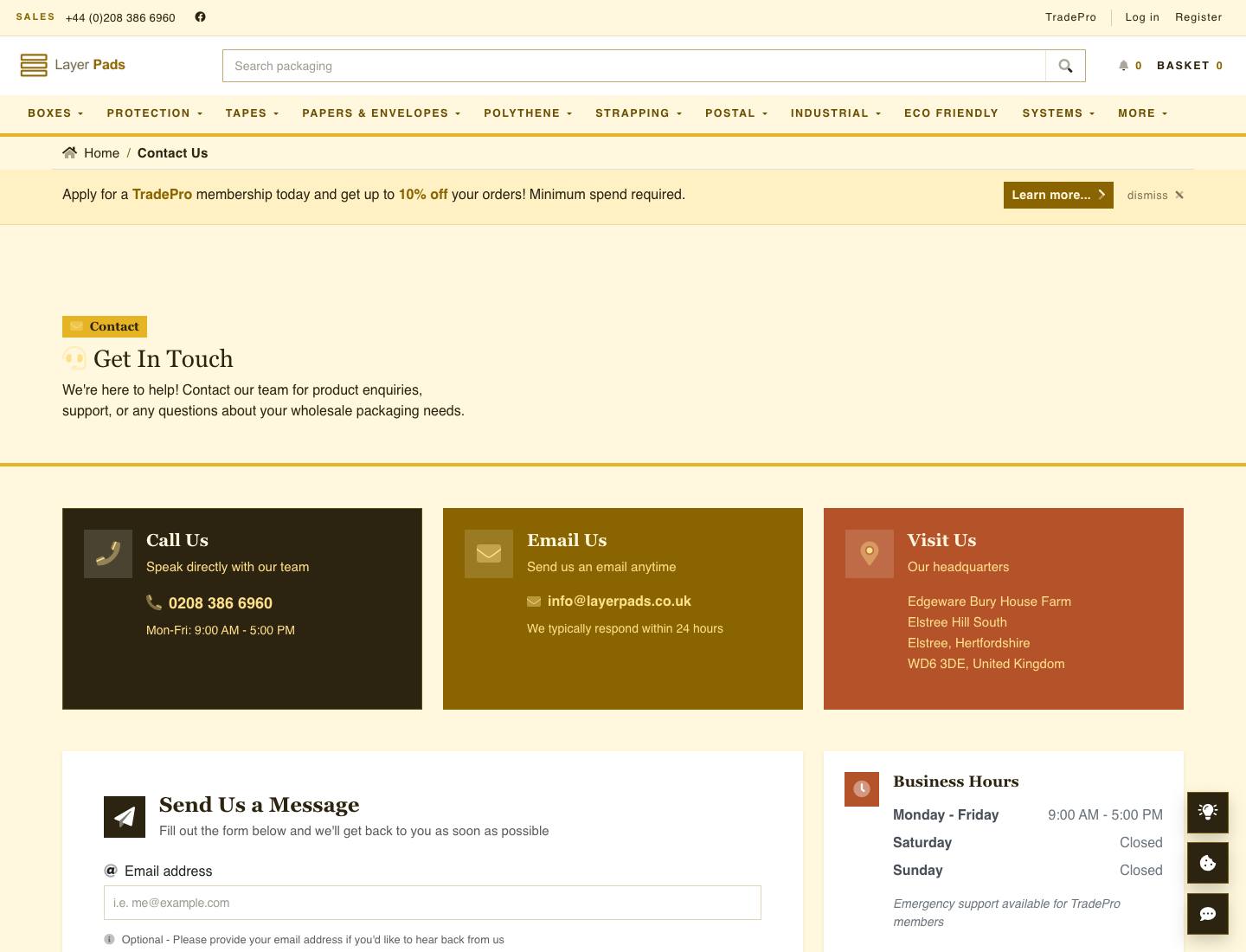Open the Systems menu
Viewport: 1246px width, 952px height.
click(x=1059, y=113)
